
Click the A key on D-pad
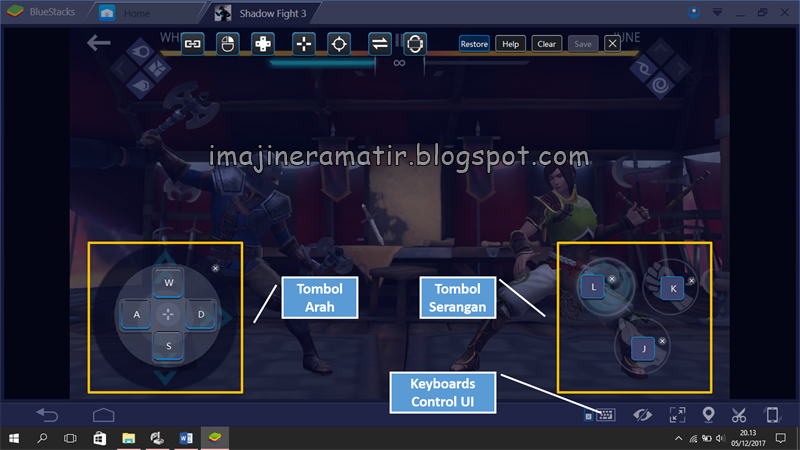pyautogui.click(x=136, y=314)
